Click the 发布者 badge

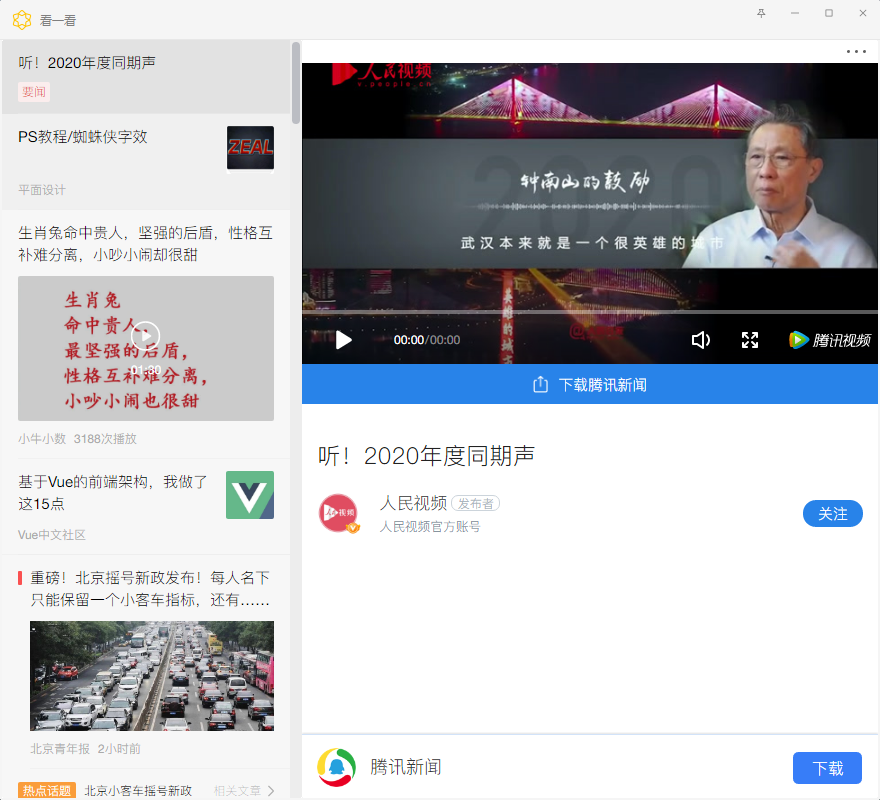(475, 504)
